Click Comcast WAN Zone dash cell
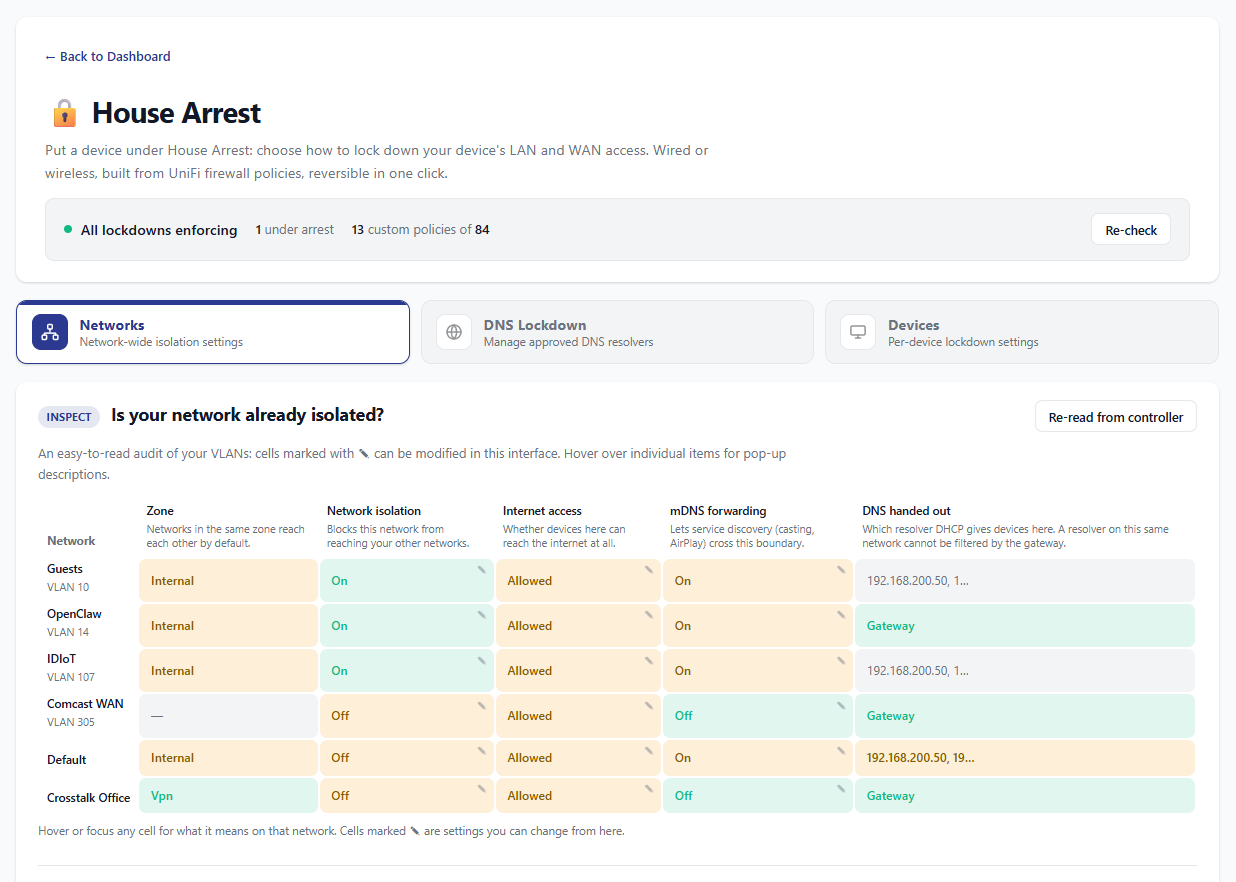This screenshot has height=882, width=1236. (228, 715)
